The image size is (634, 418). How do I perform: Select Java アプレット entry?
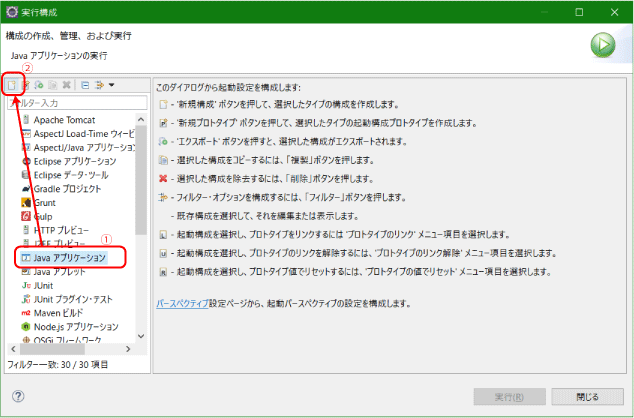coord(59,272)
